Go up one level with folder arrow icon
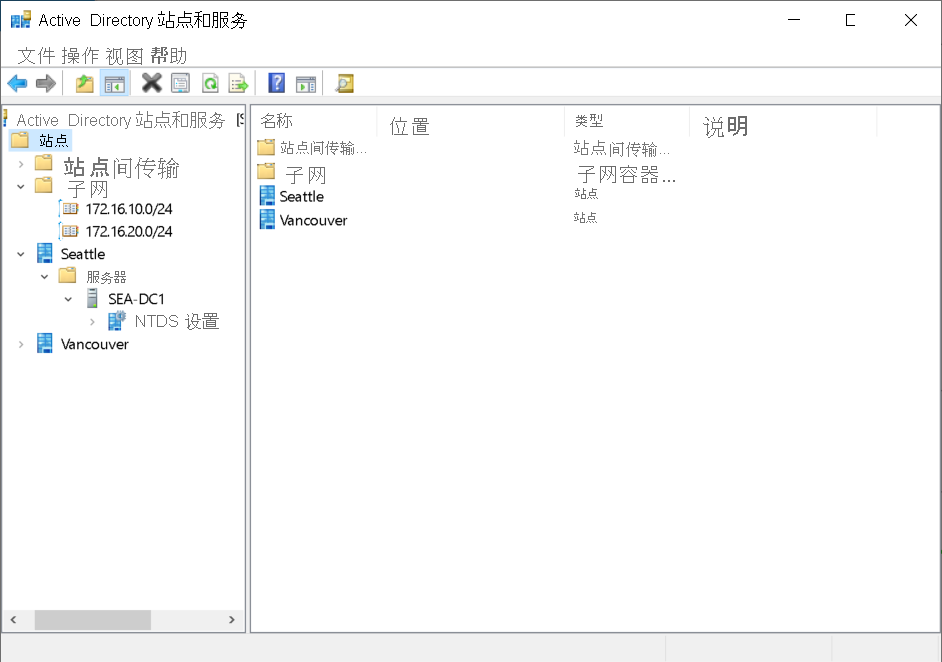Screen dimensions: 942x662 point(85,84)
